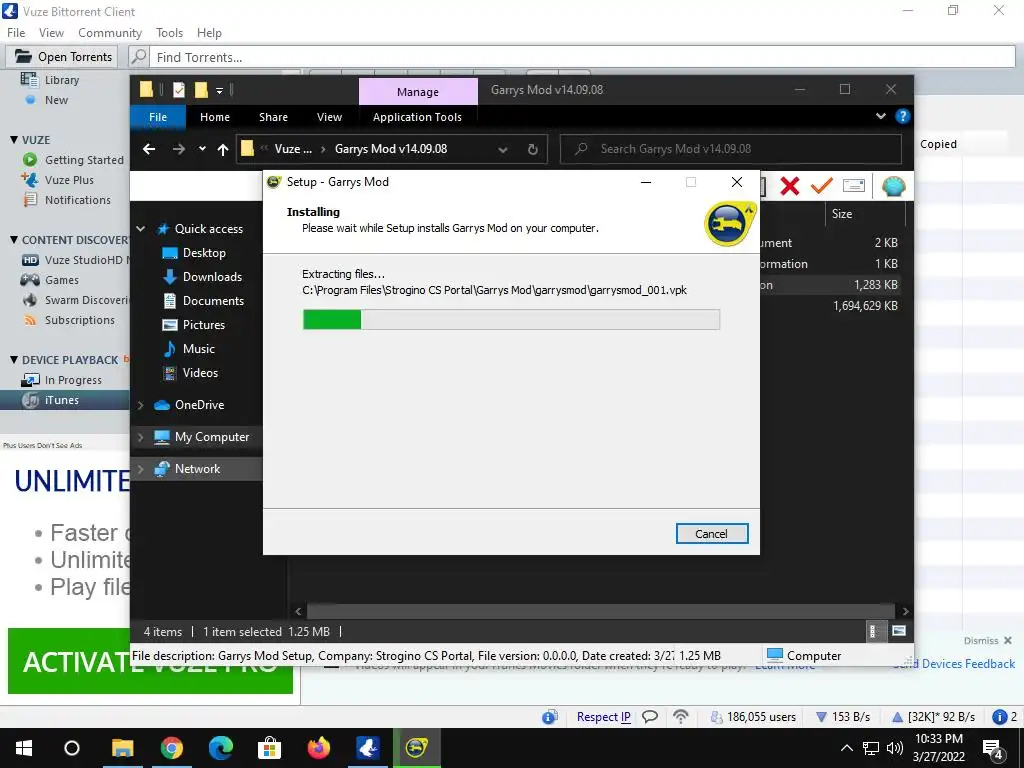1024x768 pixels.
Task: Open the Home ribbon tab in Explorer
Action: tap(215, 117)
